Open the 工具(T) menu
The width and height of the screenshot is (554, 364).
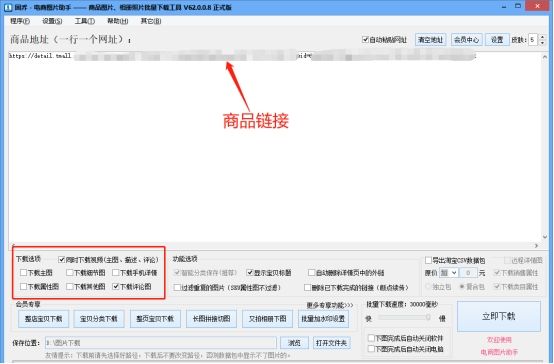(84, 21)
